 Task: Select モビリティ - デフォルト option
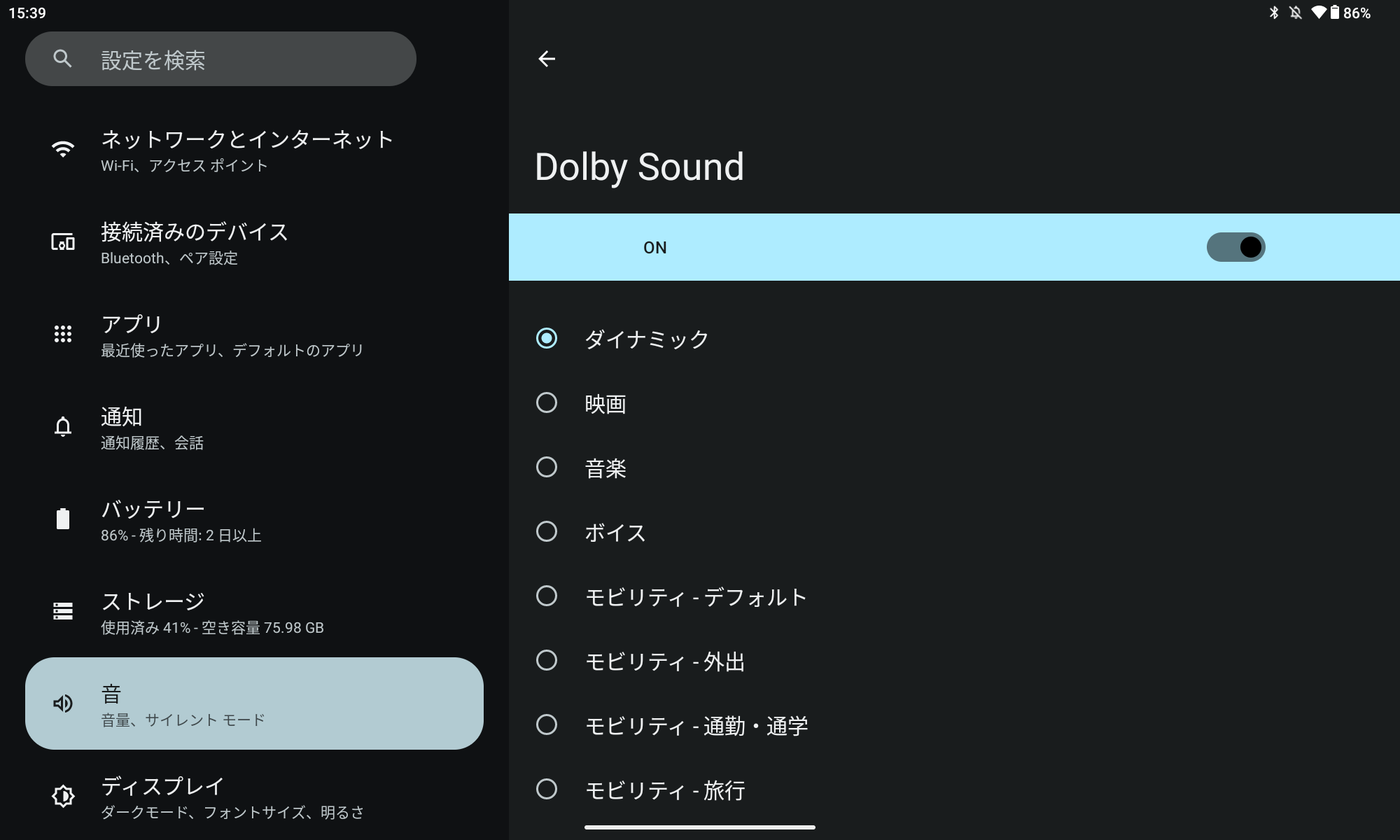click(547, 596)
